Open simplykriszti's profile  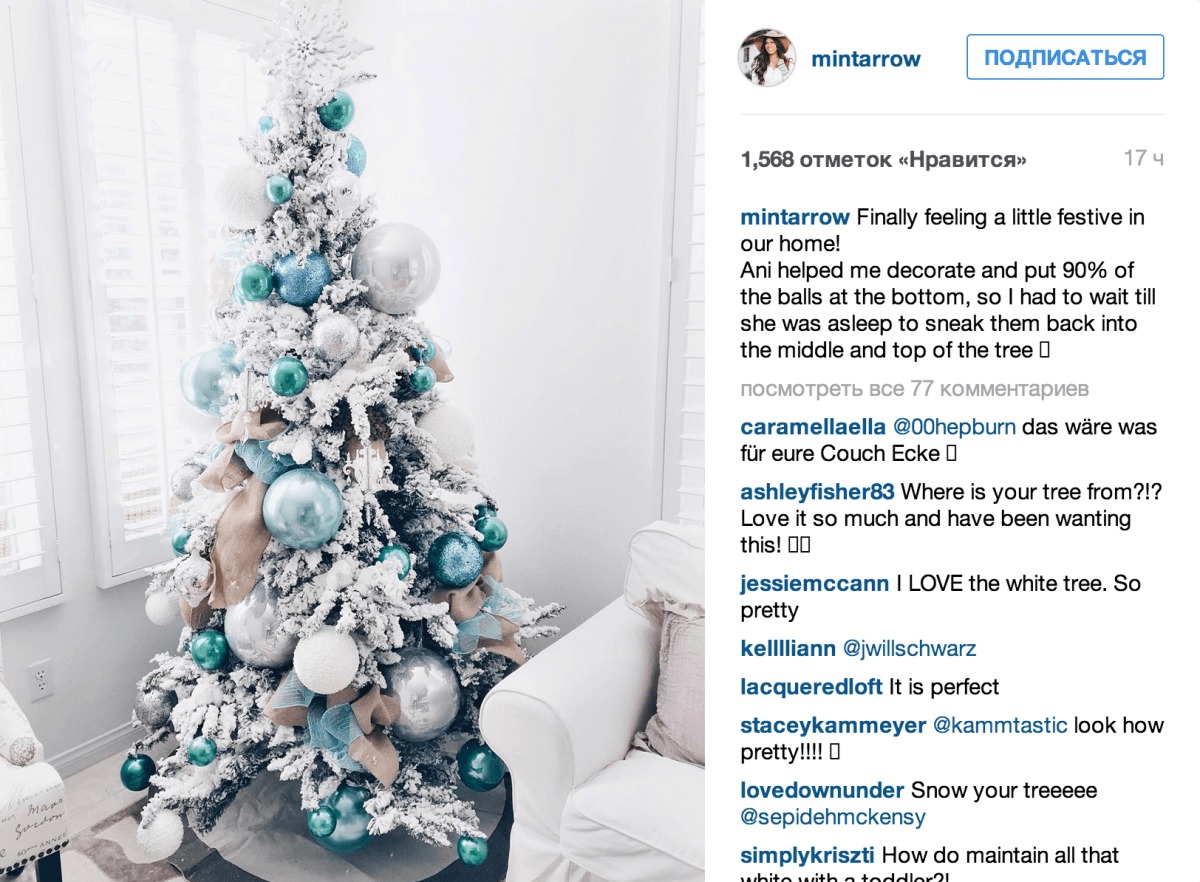[808, 856]
